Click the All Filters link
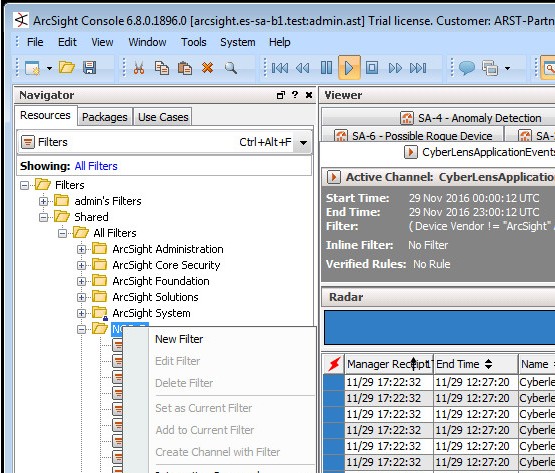Viewport: 555px width, 473px height. 96,166
